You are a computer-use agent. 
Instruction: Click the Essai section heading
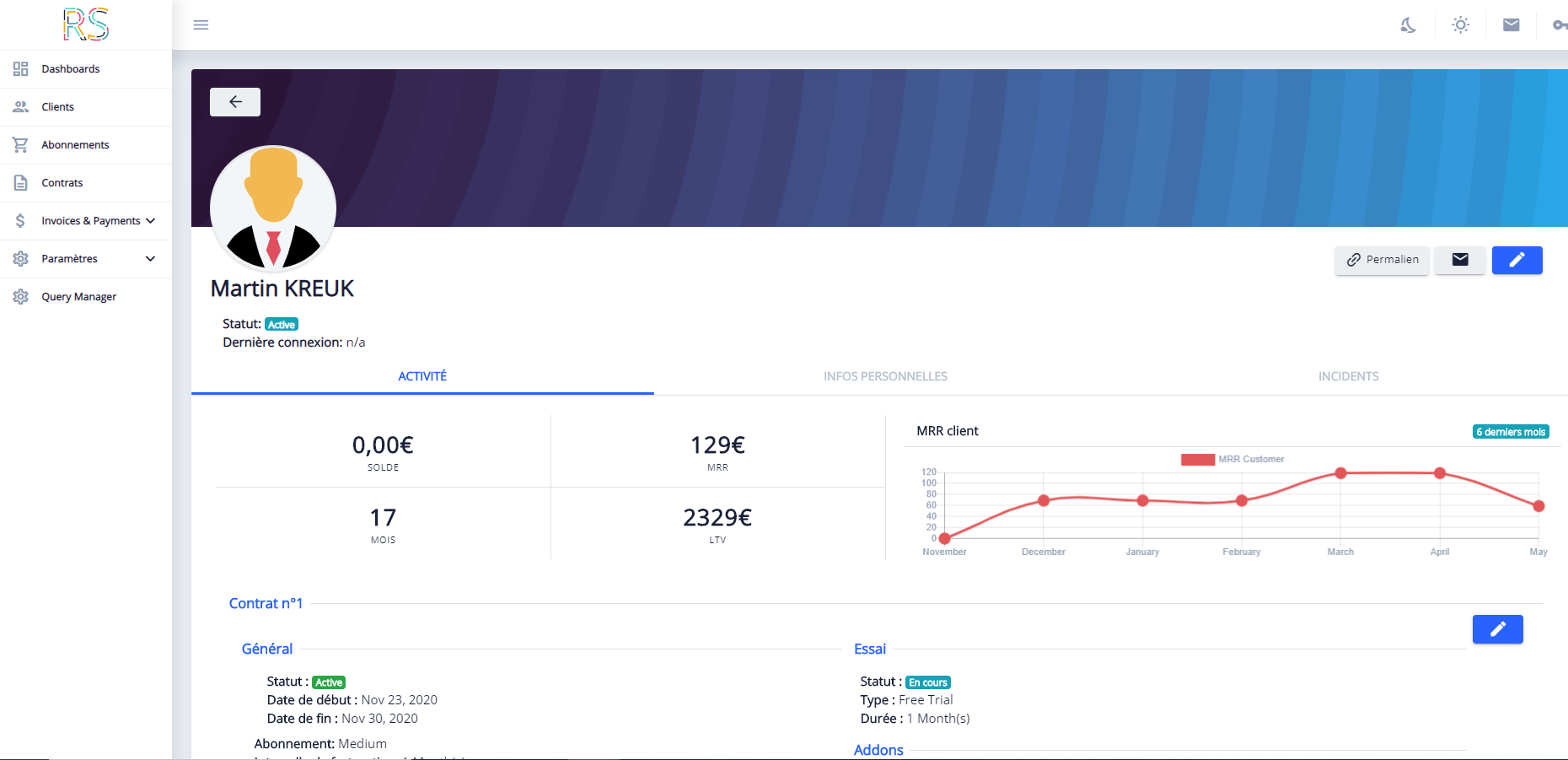coord(870,650)
